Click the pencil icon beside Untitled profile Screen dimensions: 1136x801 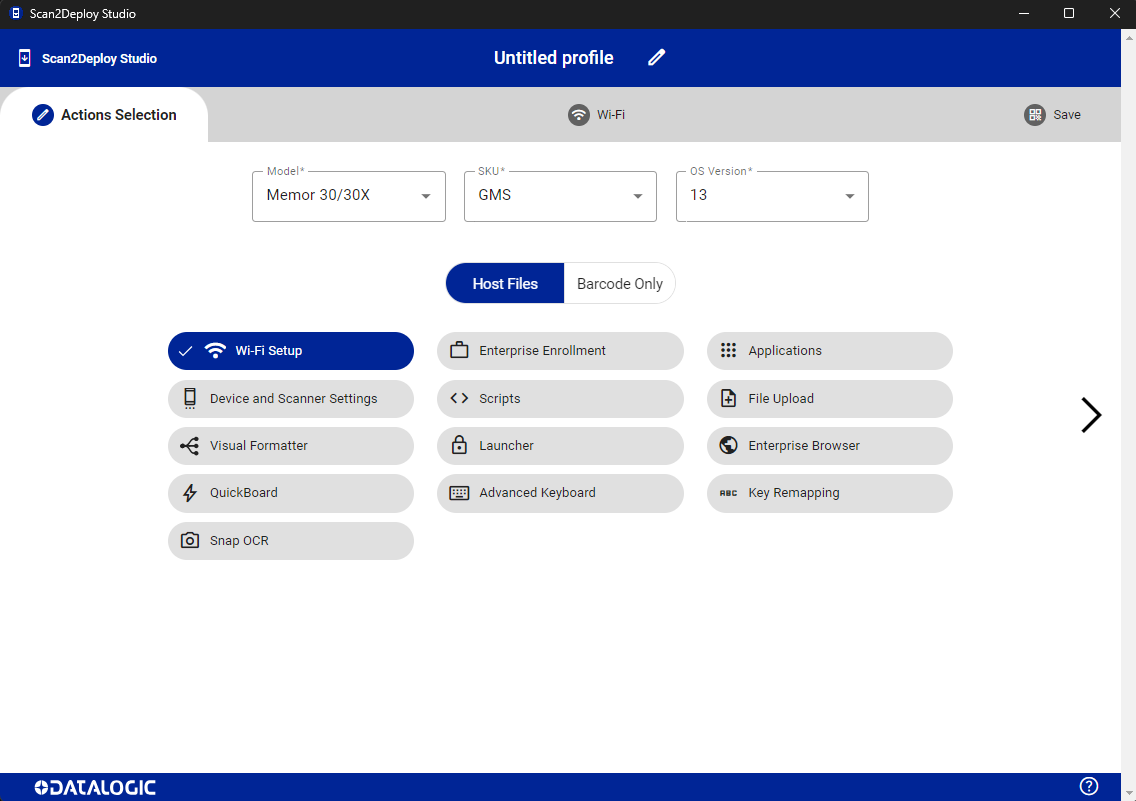tap(656, 58)
